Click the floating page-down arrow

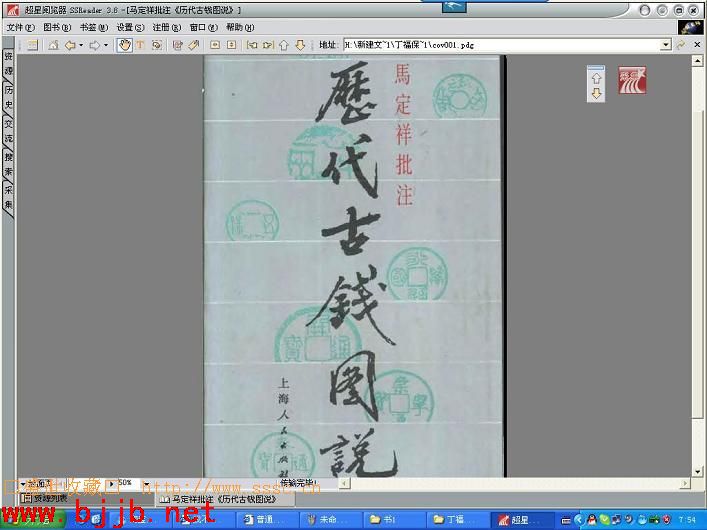tap(596, 93)
